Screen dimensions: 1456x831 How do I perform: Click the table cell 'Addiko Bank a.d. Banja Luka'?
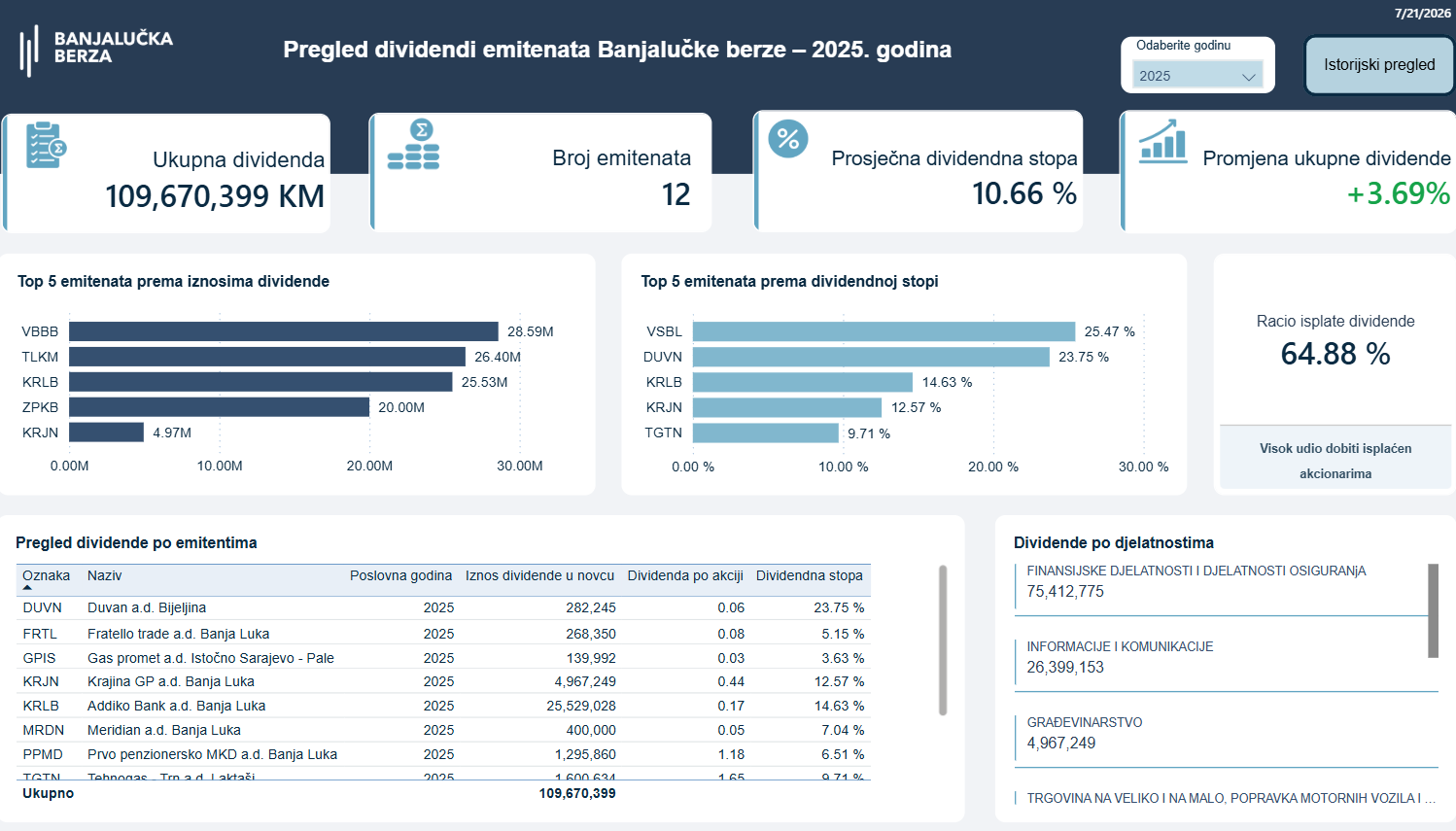177,706
